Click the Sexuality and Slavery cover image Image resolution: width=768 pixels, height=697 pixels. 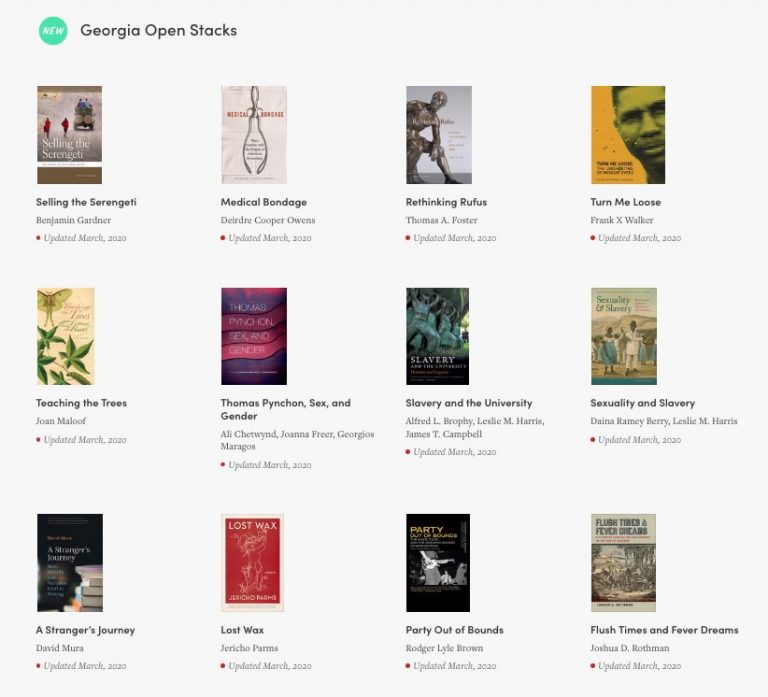tap(623, 336)
